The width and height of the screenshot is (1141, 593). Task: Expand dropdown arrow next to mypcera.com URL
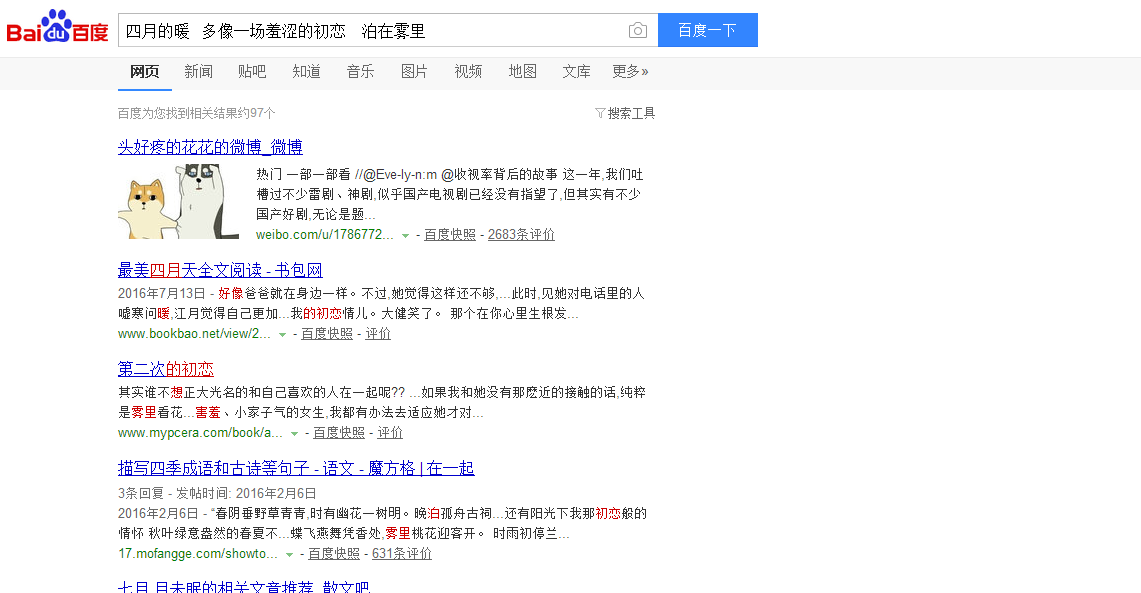tap(294, 433)
